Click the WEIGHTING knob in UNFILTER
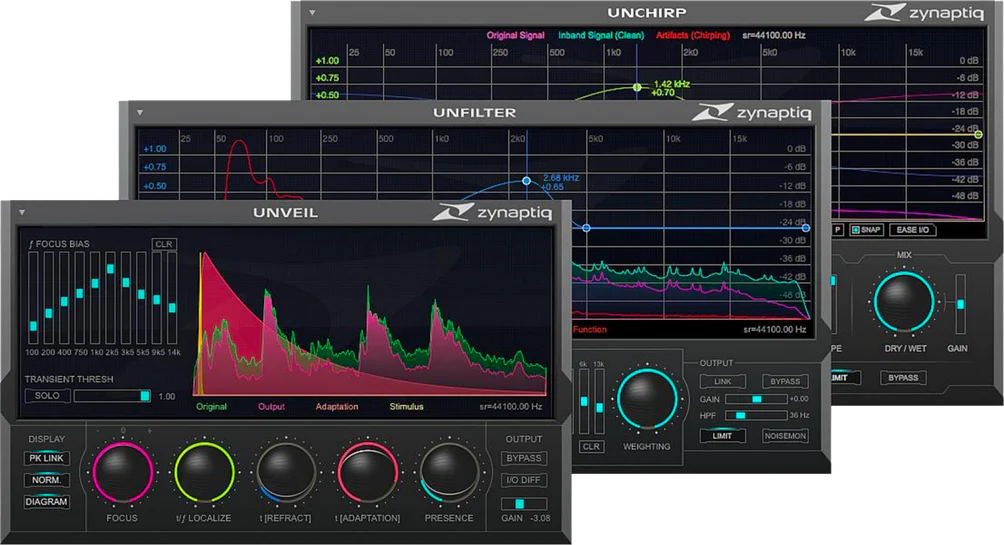The width and height of the screenshot is (1004, 545). [647, 399]
